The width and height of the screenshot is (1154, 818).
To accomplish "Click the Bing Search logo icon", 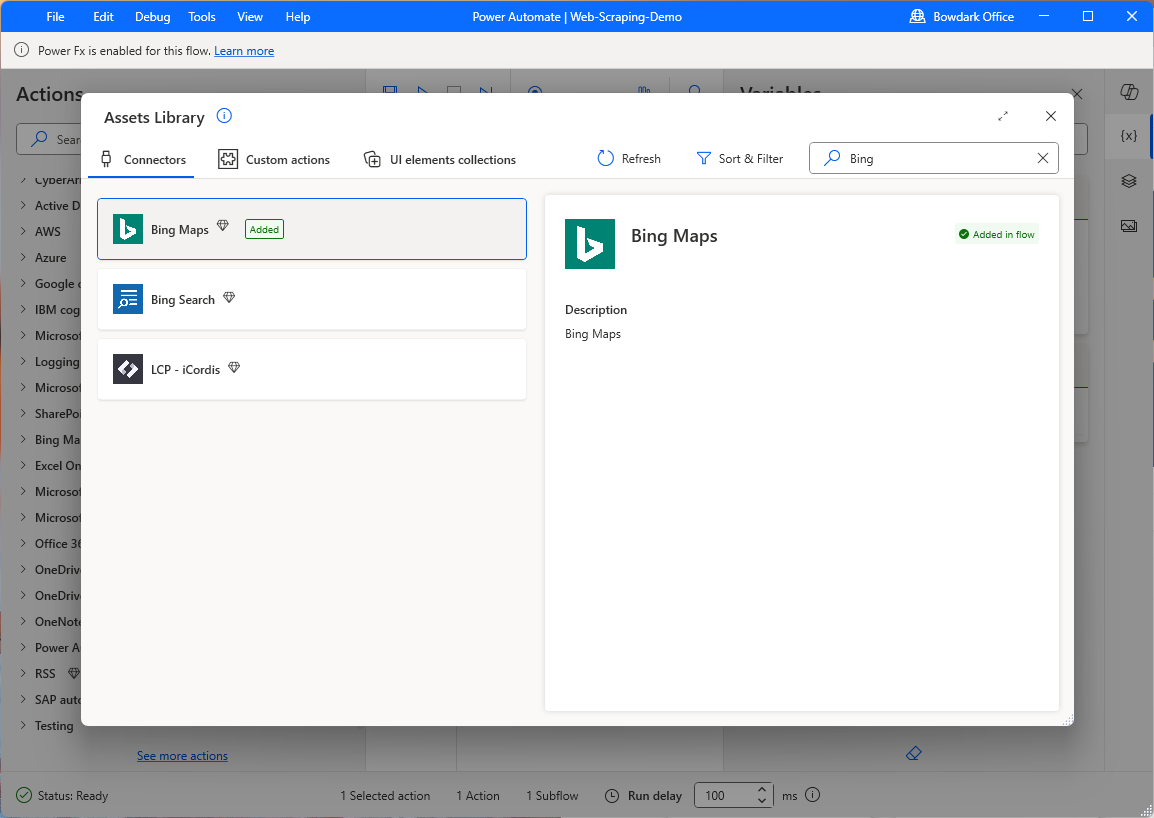I will [x=128, y=299].
